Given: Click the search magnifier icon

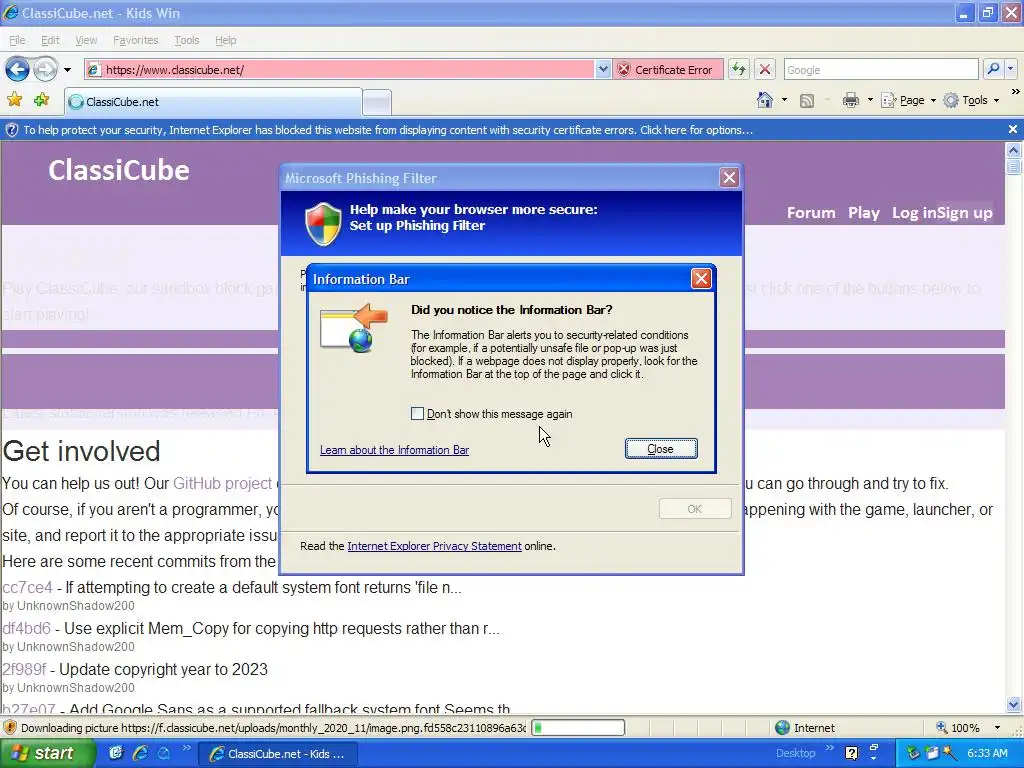Looking at the screenshot, I should point(993,69).
